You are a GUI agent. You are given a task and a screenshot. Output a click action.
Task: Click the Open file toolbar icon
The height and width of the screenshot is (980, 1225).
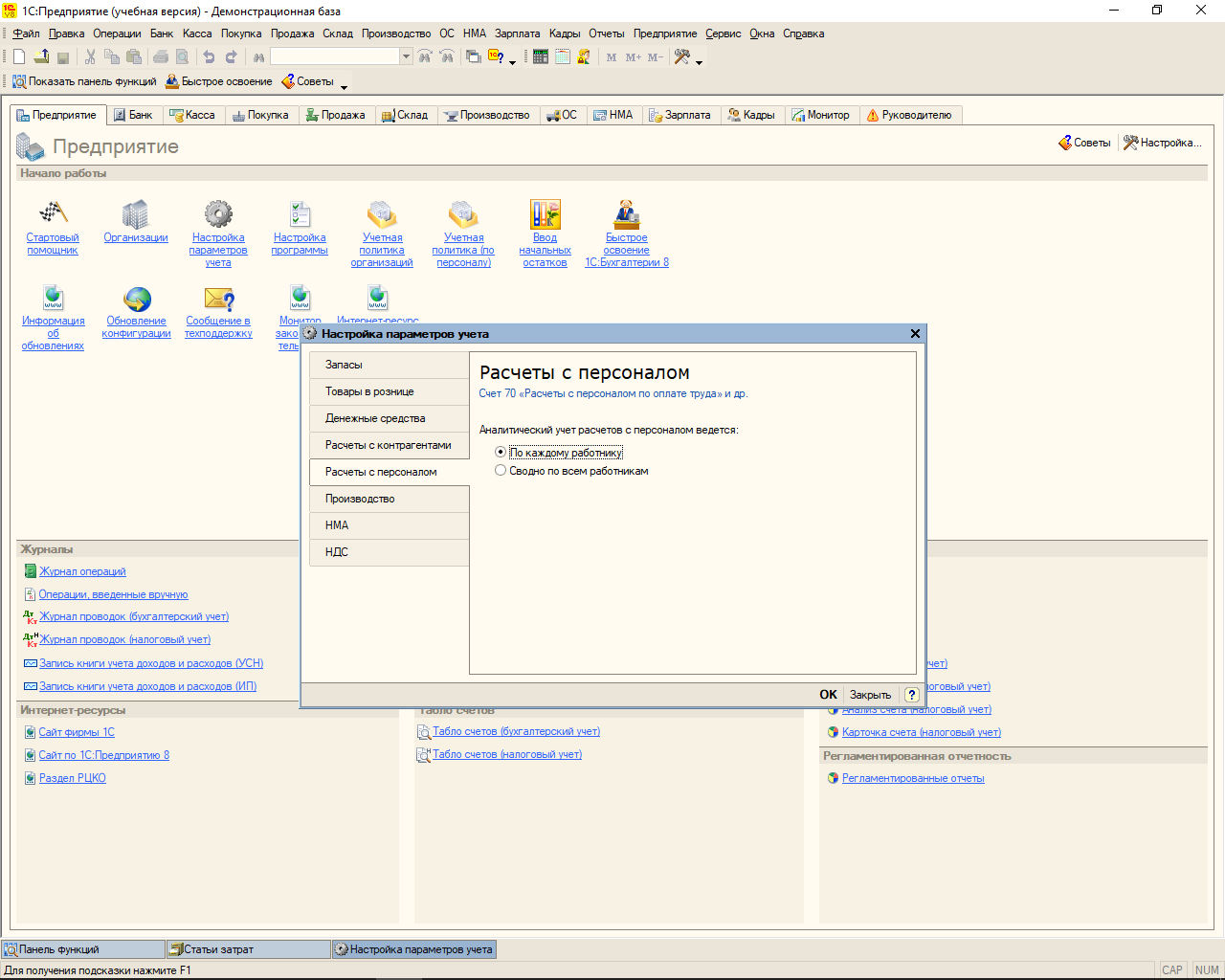coord(41,57)
